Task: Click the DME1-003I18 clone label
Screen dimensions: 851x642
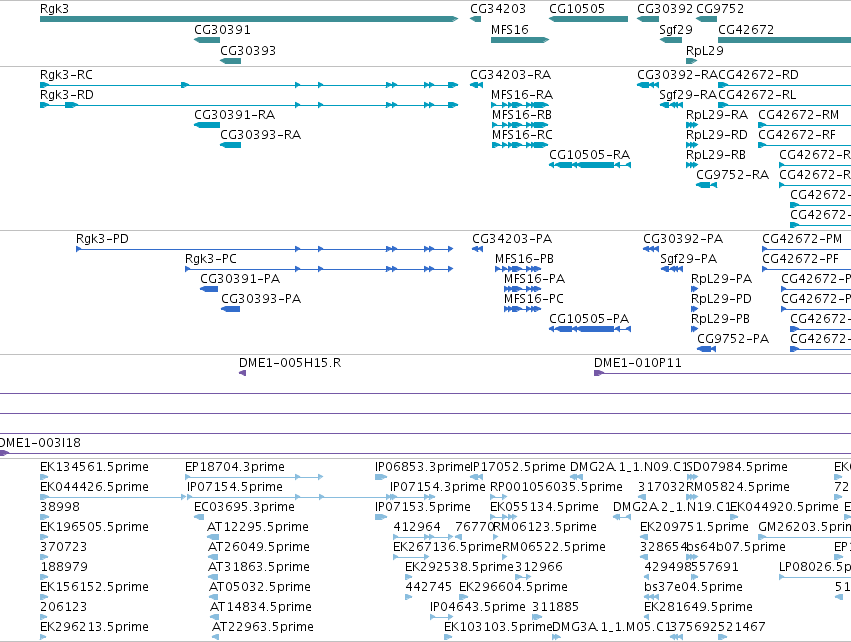Action: 40,443
